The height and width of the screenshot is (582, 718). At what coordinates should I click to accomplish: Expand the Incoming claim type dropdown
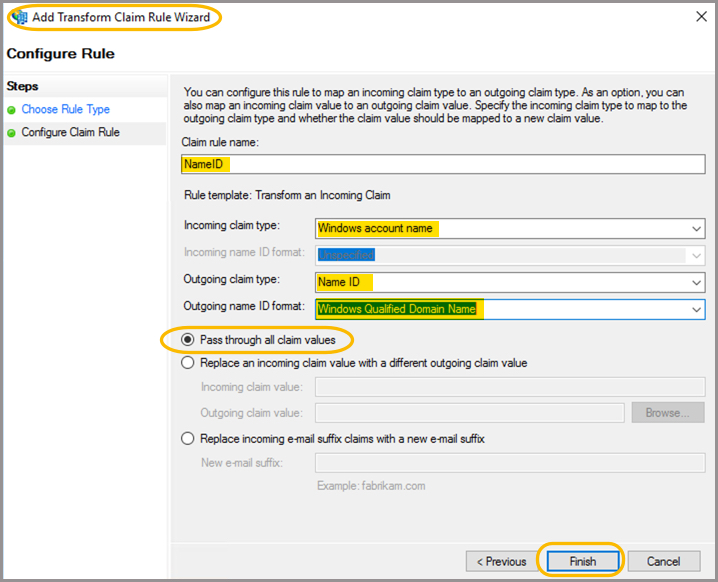(x=696, y=229)
